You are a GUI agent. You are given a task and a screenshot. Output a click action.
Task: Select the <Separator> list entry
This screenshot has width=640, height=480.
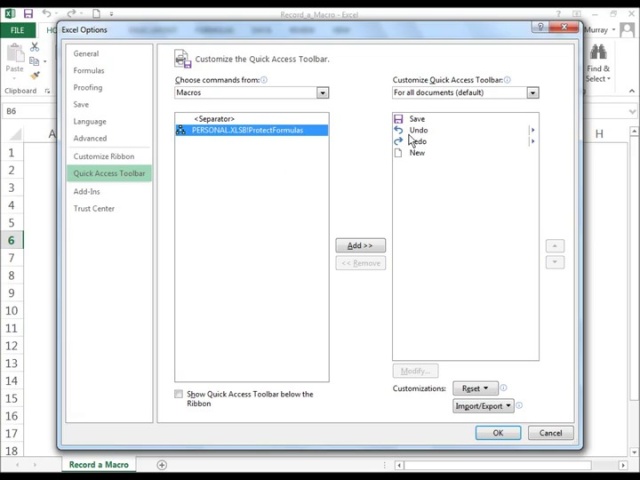pyautogui.click(x=251, y=119)
